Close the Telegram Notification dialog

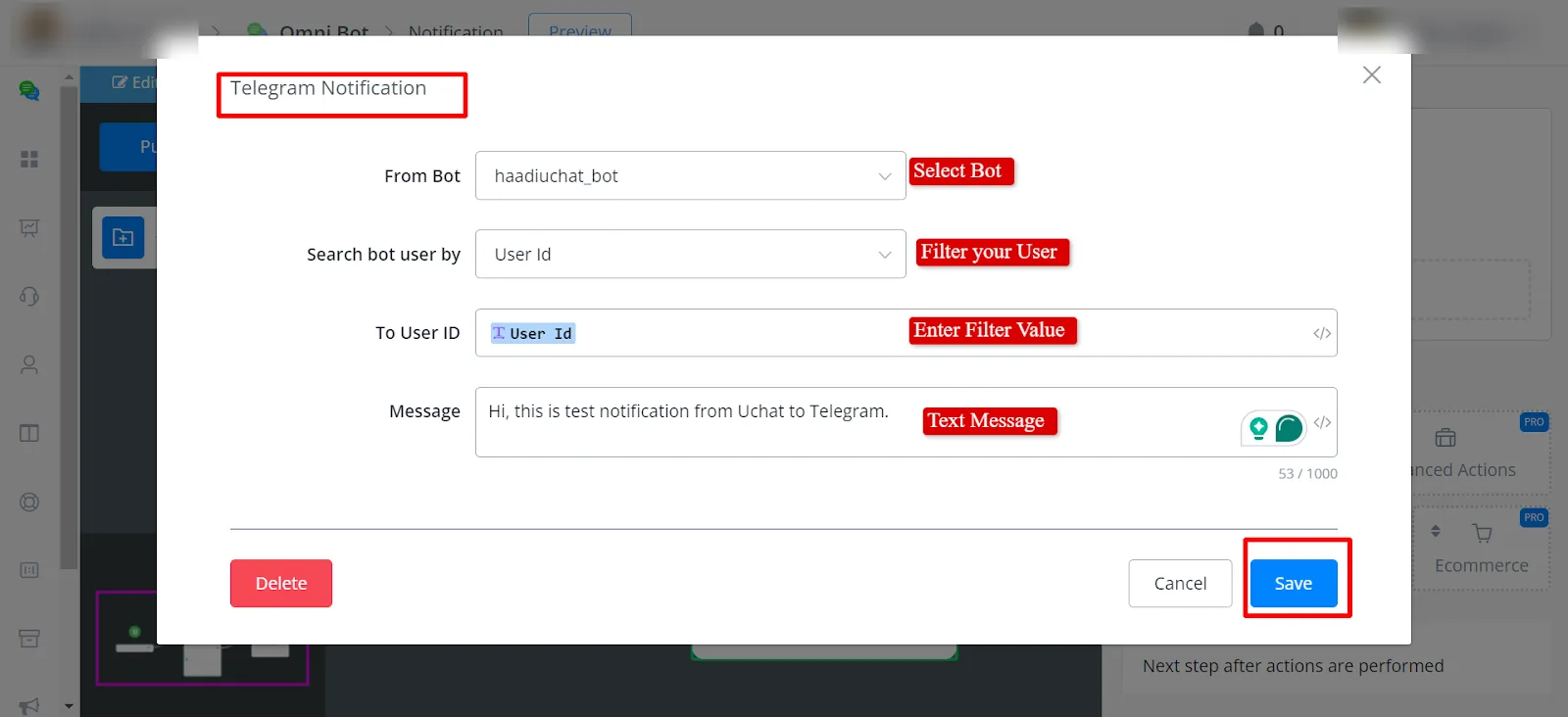[1372, 75]
